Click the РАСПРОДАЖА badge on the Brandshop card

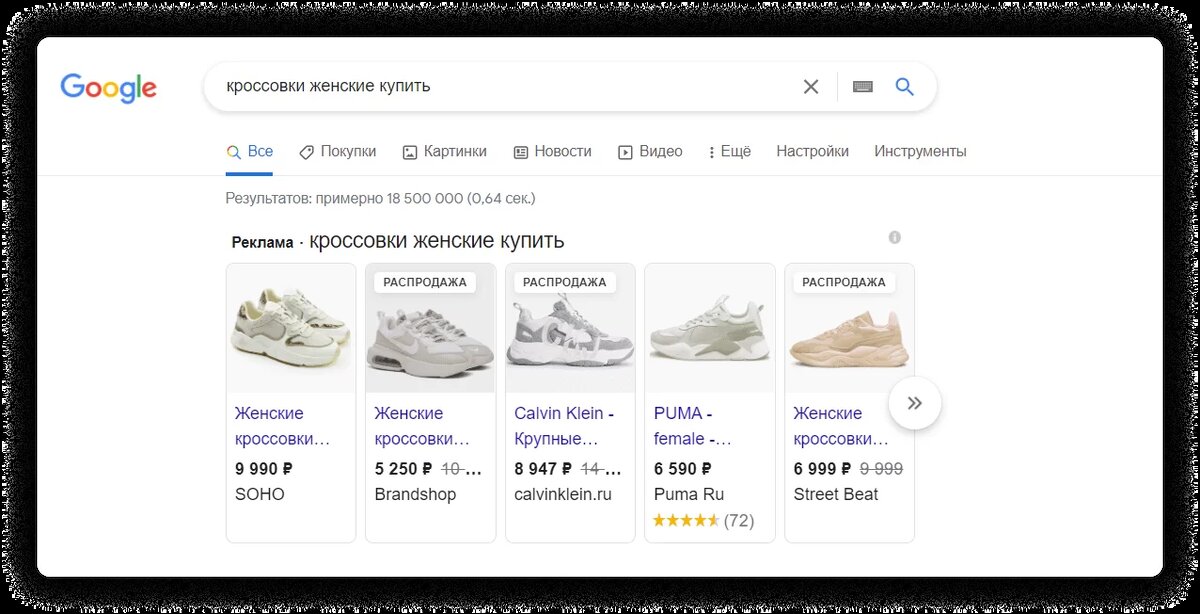425,282
